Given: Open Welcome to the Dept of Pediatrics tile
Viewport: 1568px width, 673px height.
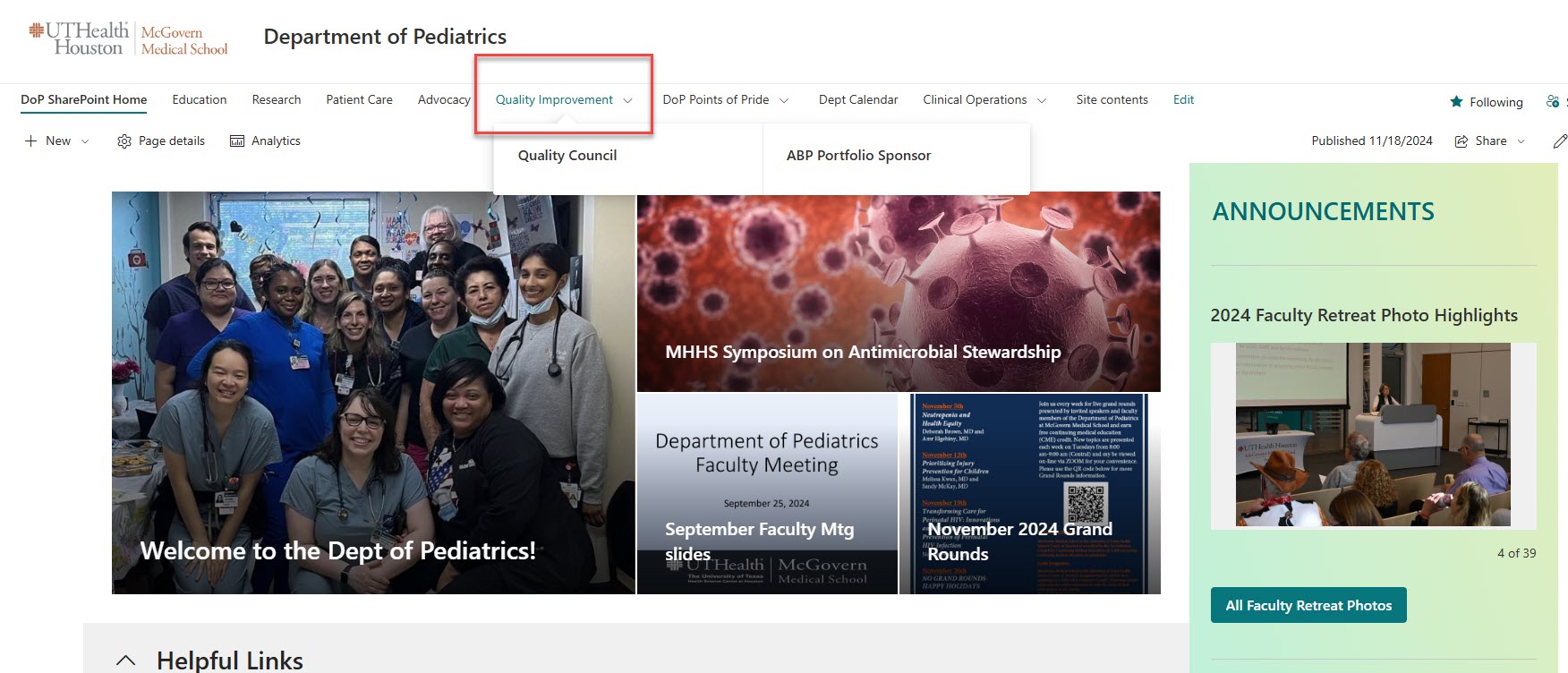Looking at the screenshot, I should pyautogui.click(x=373, y=393).
